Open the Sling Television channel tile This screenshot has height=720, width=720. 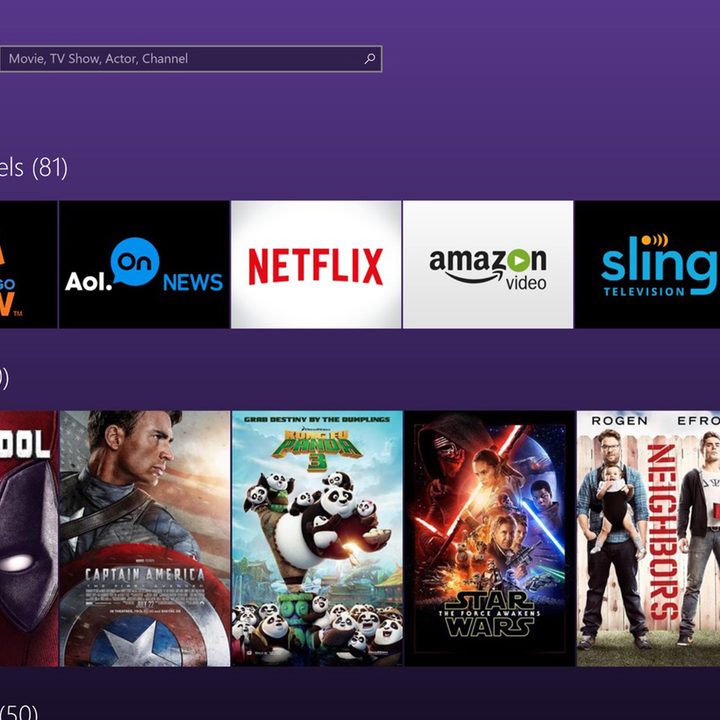pyautogui.click(x=647, y=264)
